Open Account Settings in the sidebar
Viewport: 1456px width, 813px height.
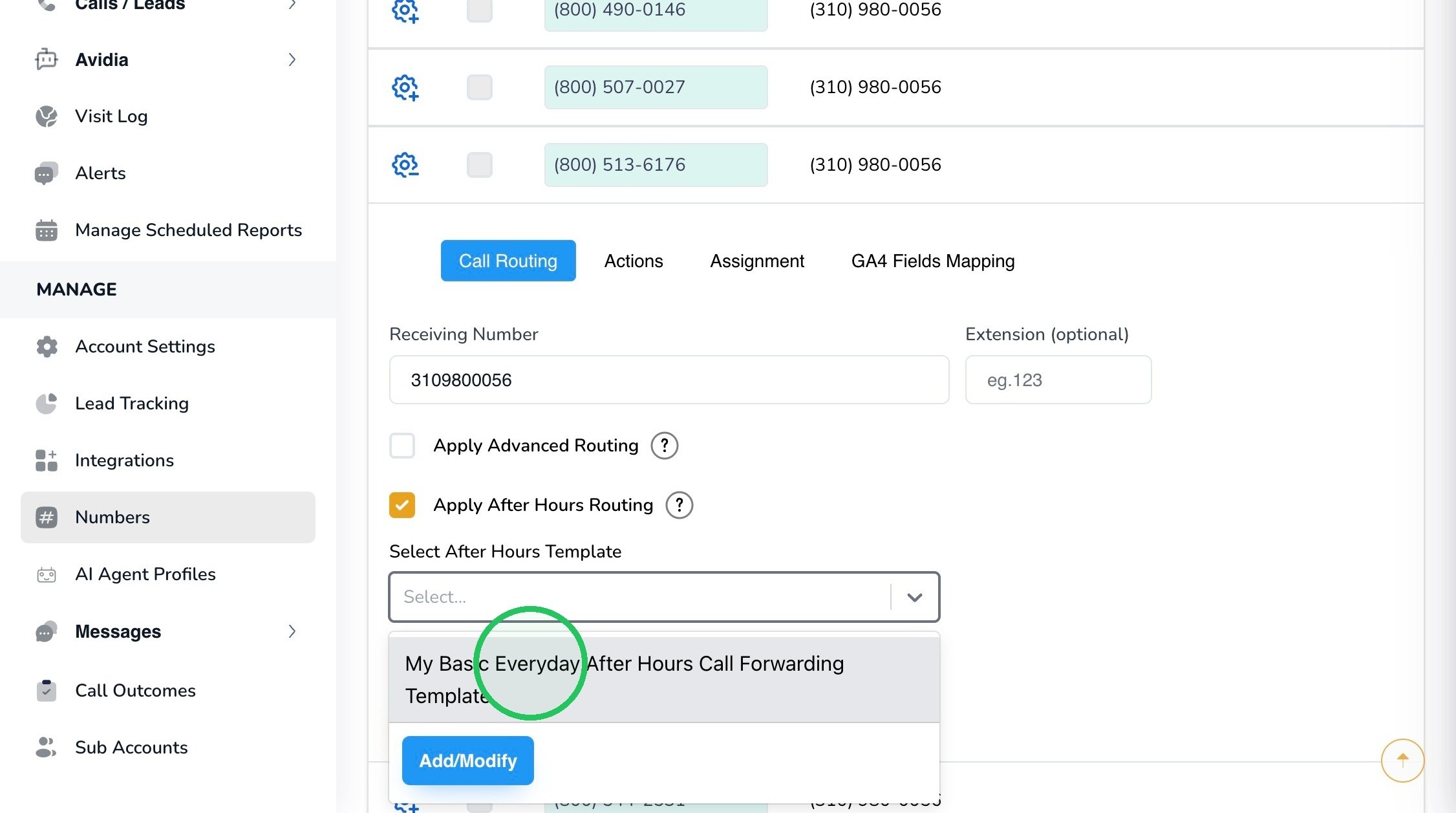145,347
